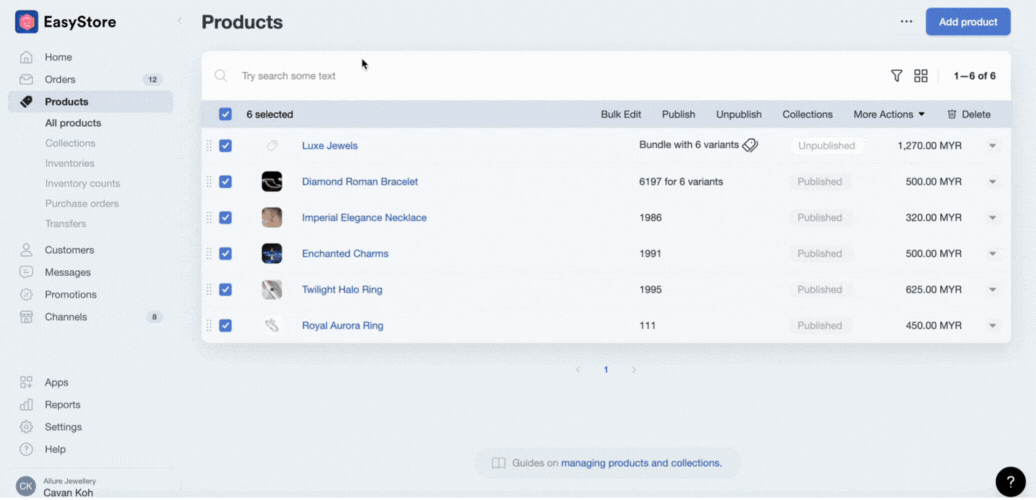This screenshot has height=500, width=1036.
Task: Untick the Royal Aurora Ring checkbox
Action: tap(225, 326)
